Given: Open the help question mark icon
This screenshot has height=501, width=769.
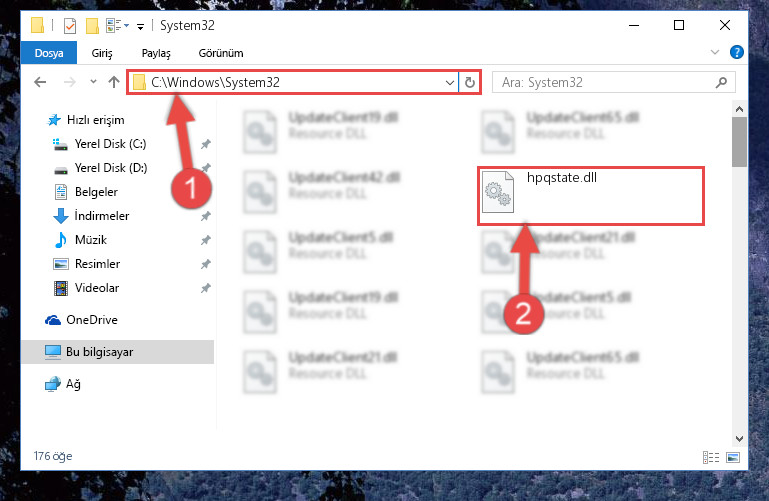Looking at the screenshot, I should pyautogui.click(x=736, y=52).
